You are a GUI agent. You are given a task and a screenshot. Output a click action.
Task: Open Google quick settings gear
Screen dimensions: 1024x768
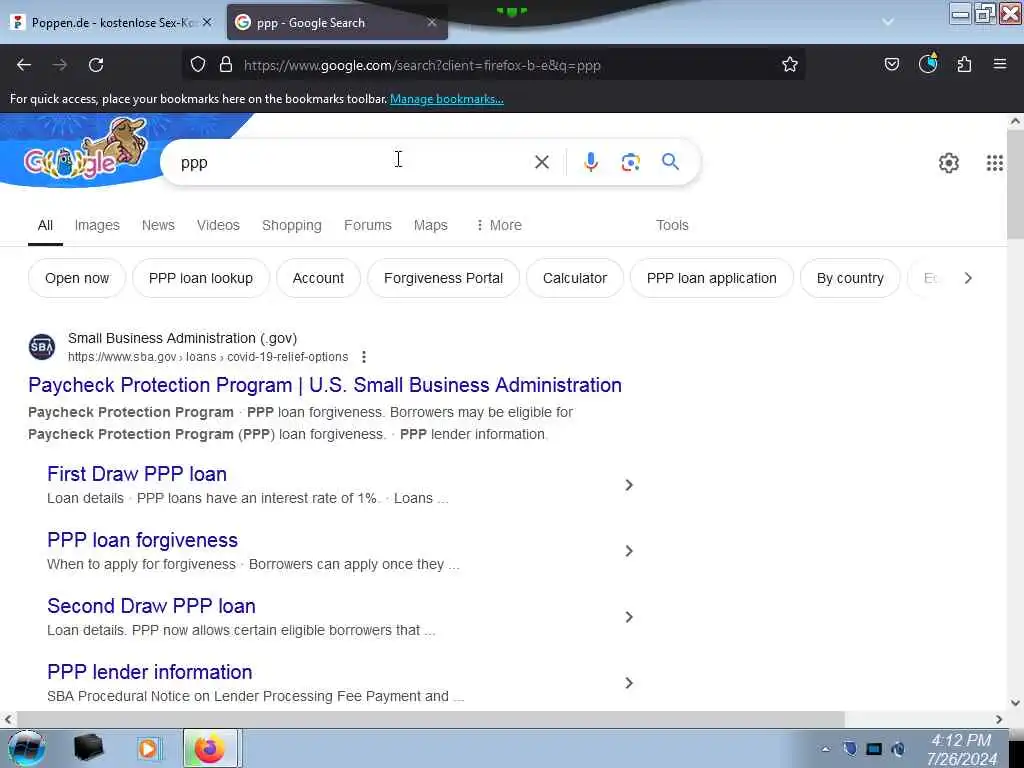pos(948,163)
